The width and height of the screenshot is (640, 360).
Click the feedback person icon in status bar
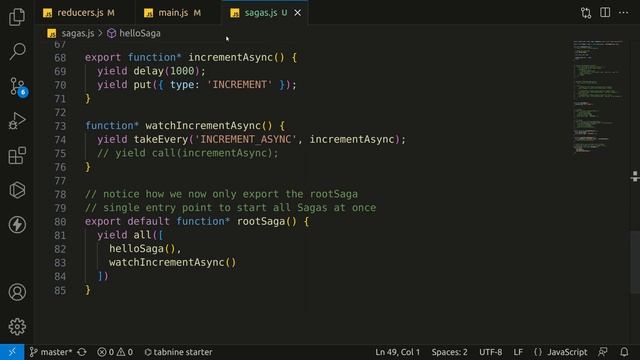coord(603,352)
